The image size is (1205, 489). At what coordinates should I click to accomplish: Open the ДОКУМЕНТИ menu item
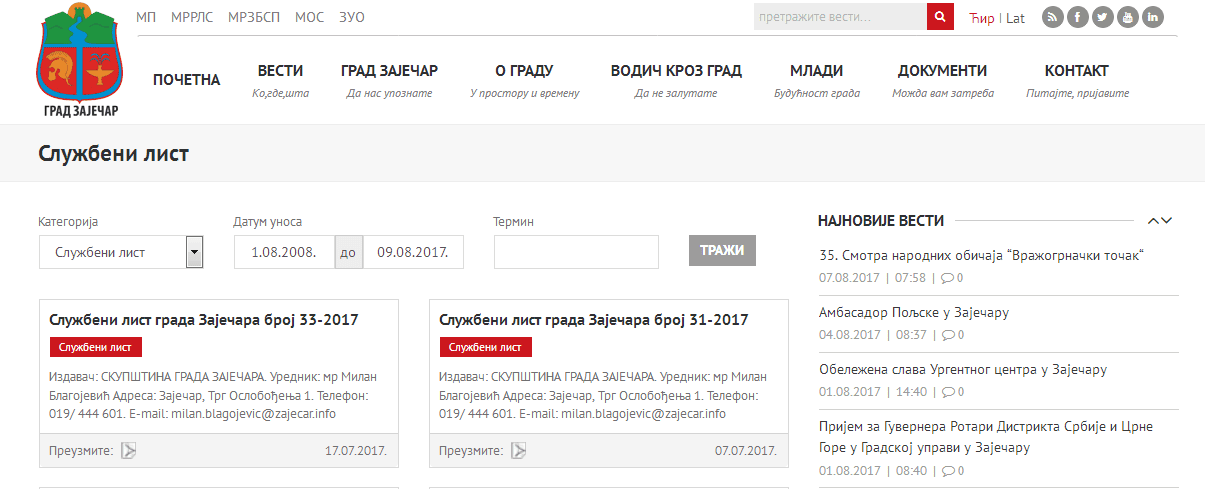(942, 71)
